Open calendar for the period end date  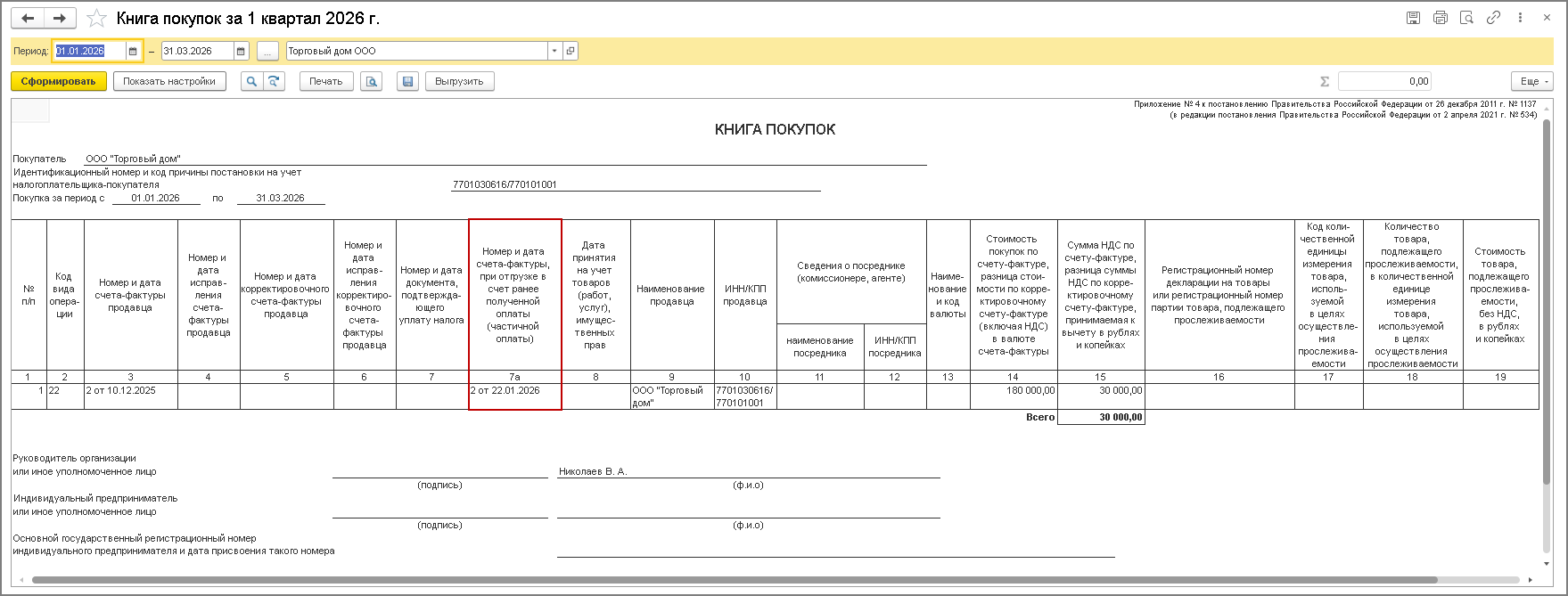[241, 52]
